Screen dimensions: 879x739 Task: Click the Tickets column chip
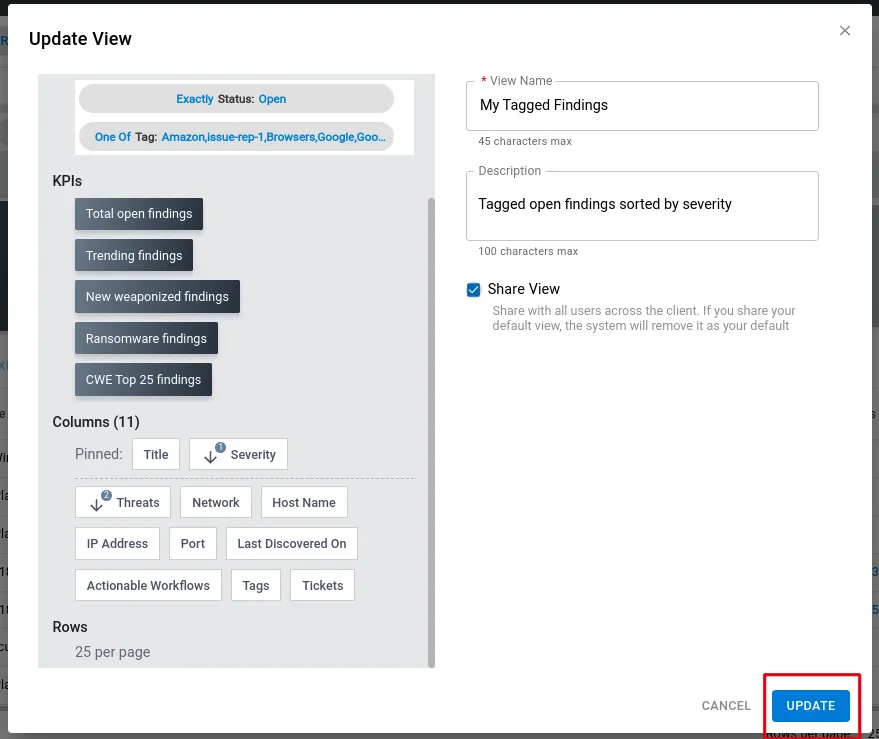[x=322, y=585]
